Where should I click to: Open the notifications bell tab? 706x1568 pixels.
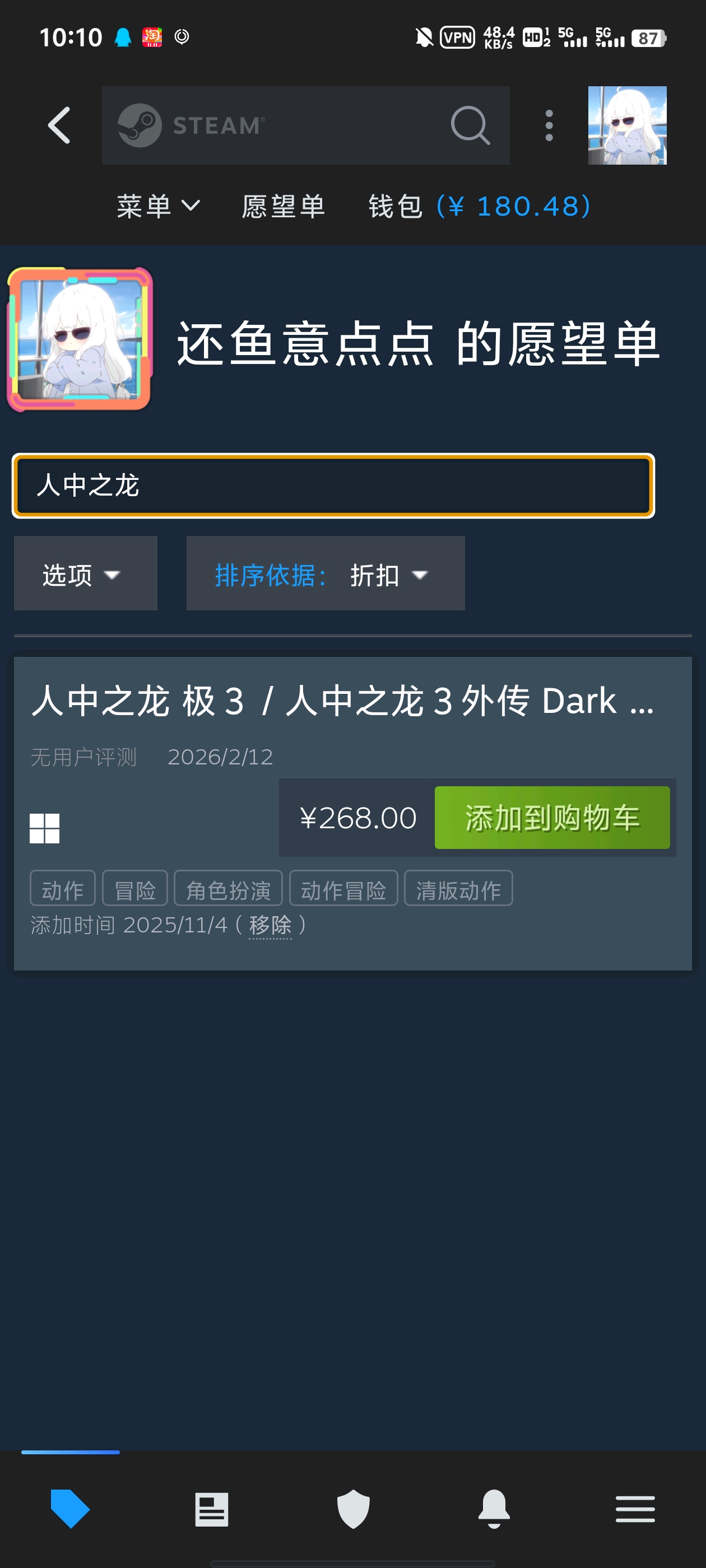click(494, 1508)
